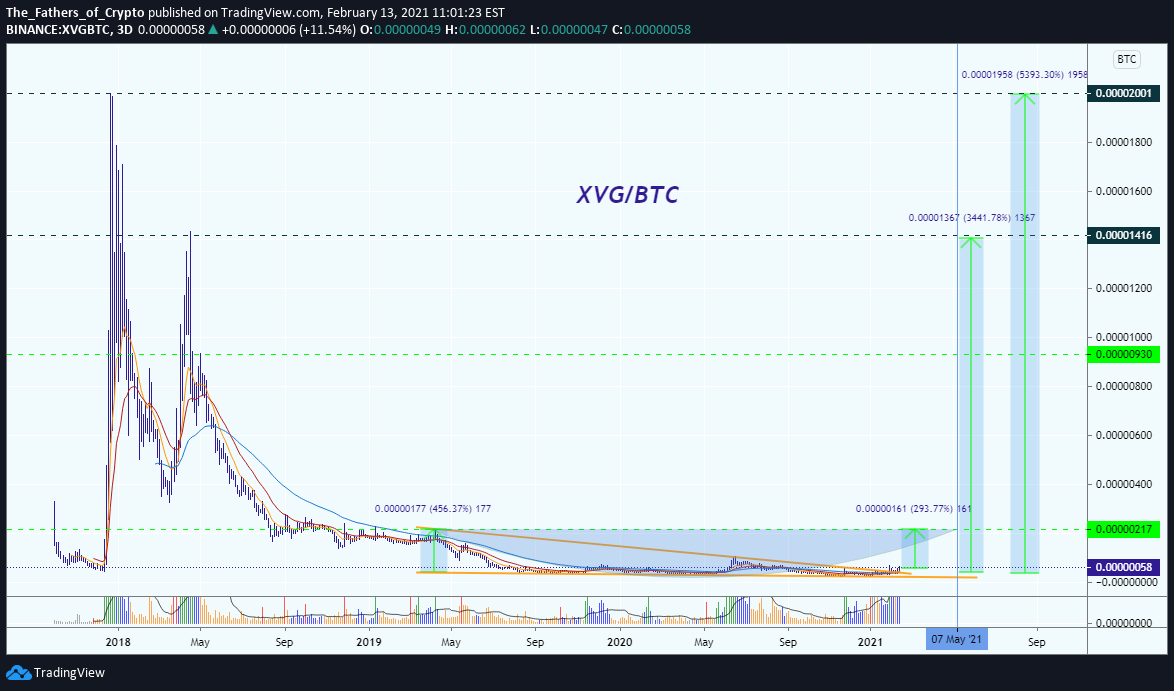Click the 0.00002001 price label
Screen dimensions: 1174x691
tap(1123, 94)
